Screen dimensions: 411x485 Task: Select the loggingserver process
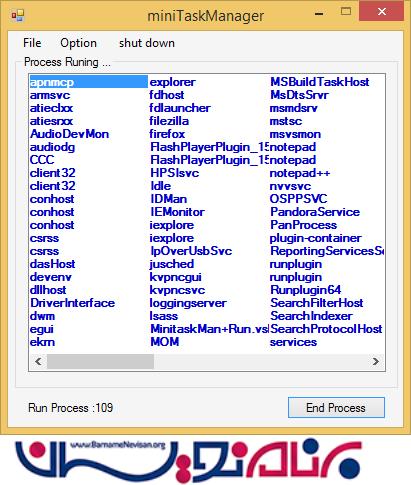tap(188, 303)
